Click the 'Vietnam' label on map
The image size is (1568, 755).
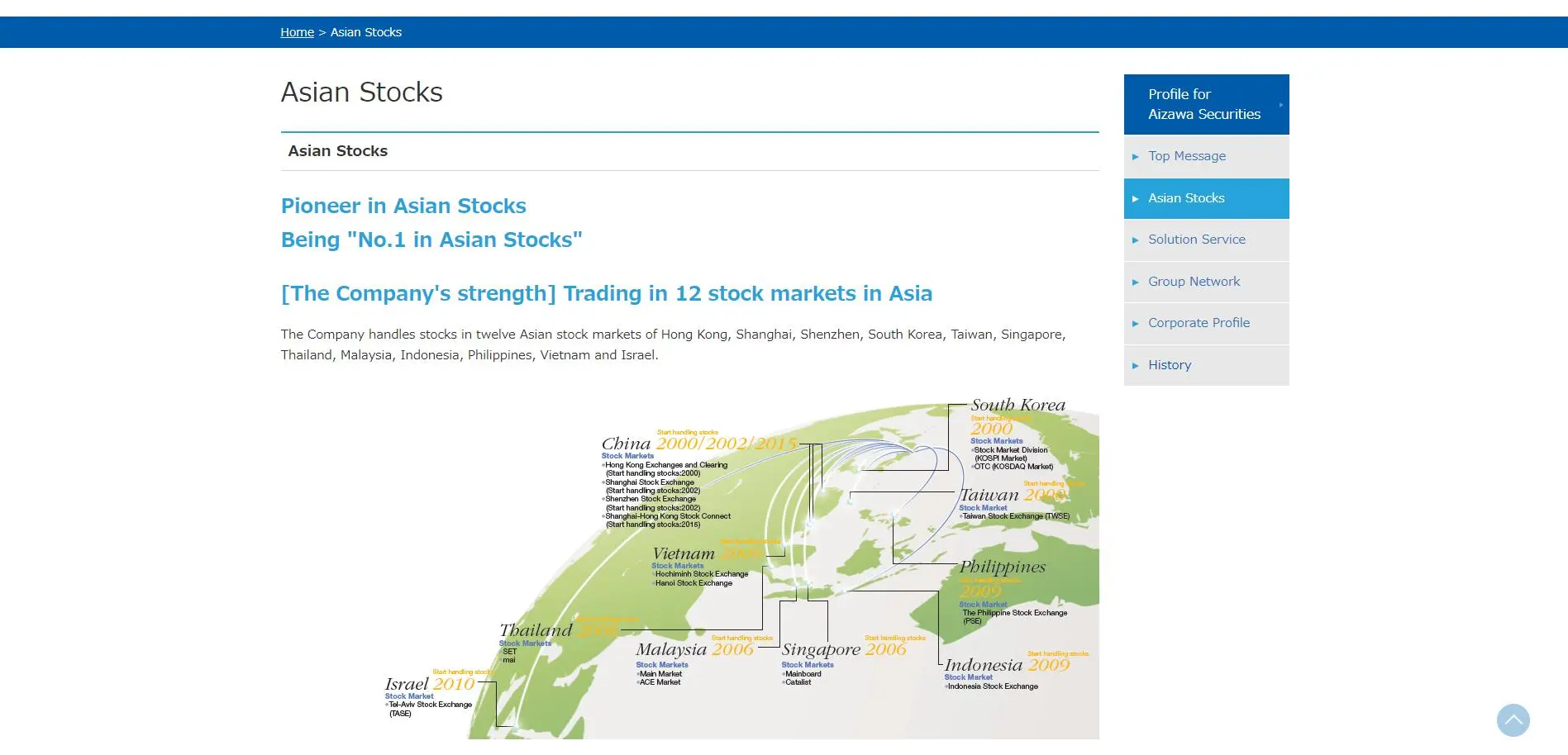[x=683, y=553]
